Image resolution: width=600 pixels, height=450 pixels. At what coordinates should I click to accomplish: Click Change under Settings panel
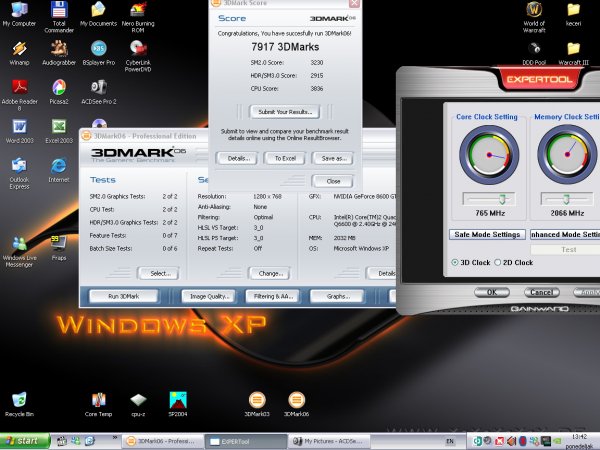tap(269, 273)
